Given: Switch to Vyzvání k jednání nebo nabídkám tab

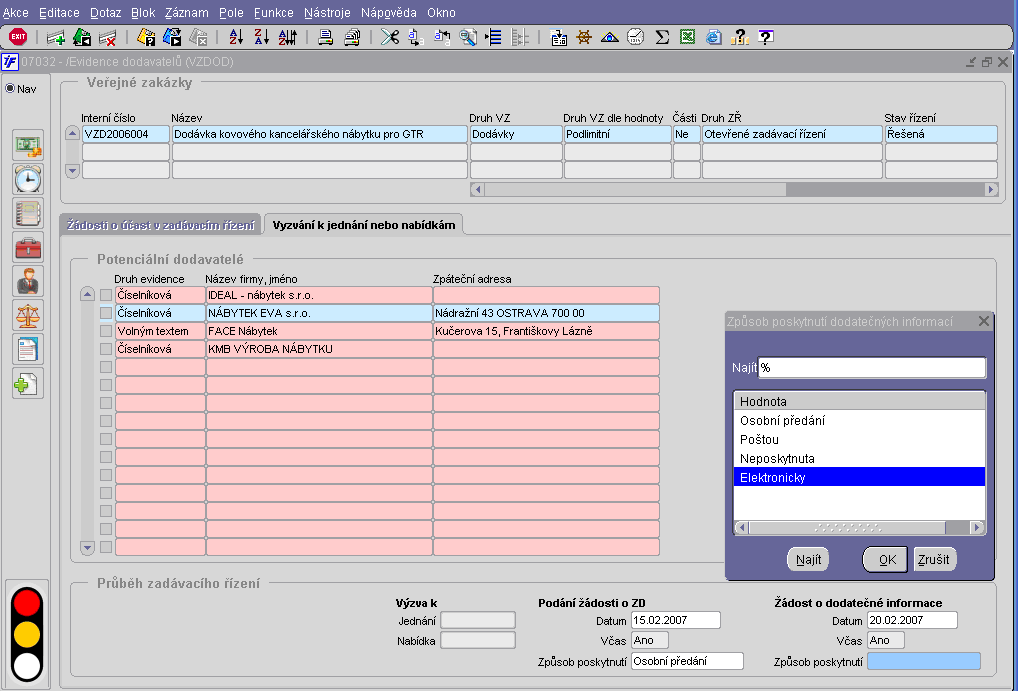Looking at the screenshot, I should pyautogui.click(x=364, y=225).
